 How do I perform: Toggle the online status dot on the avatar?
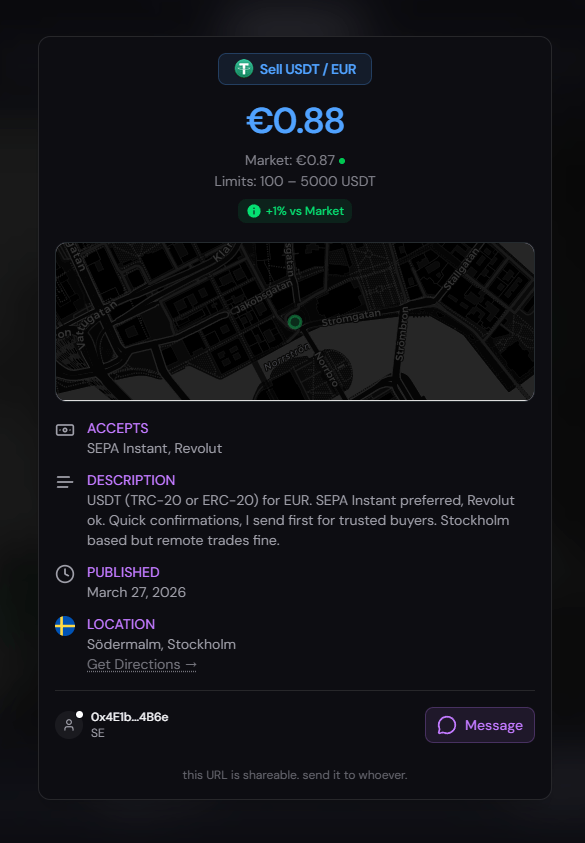(81, 712)
